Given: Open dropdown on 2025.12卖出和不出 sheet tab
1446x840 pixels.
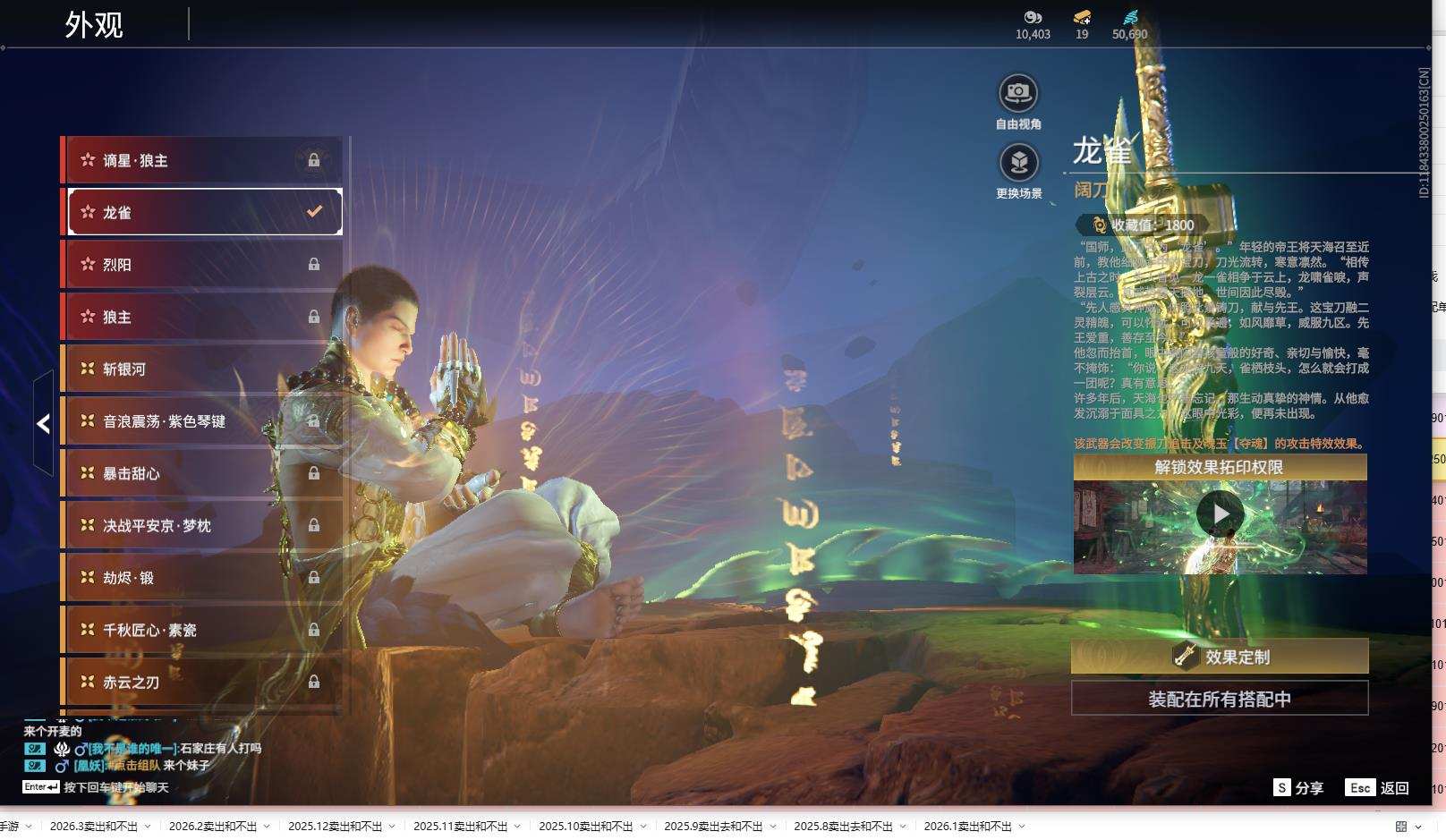Looking at the screenshot, I should click(392, 827).
